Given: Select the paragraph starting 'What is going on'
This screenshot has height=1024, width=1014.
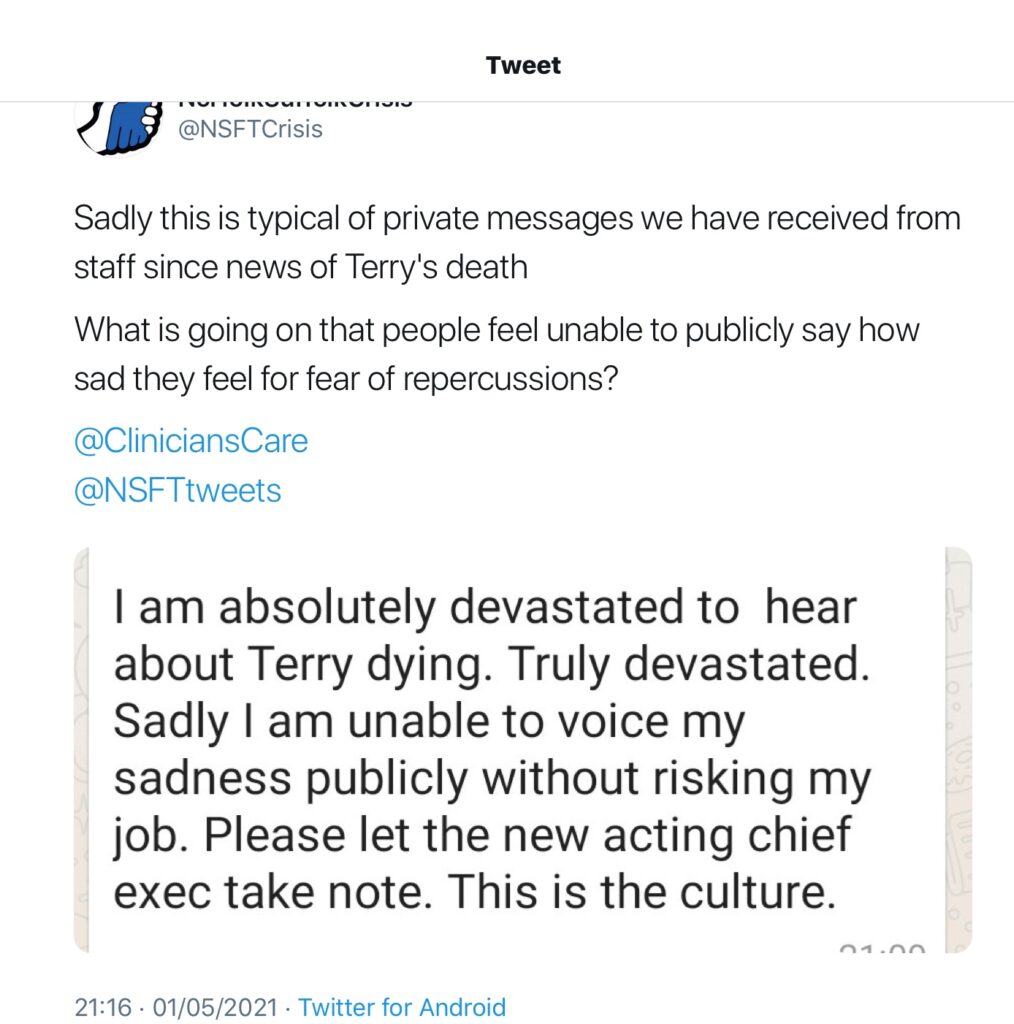Looking at the screenshot, I should (496, 354).
